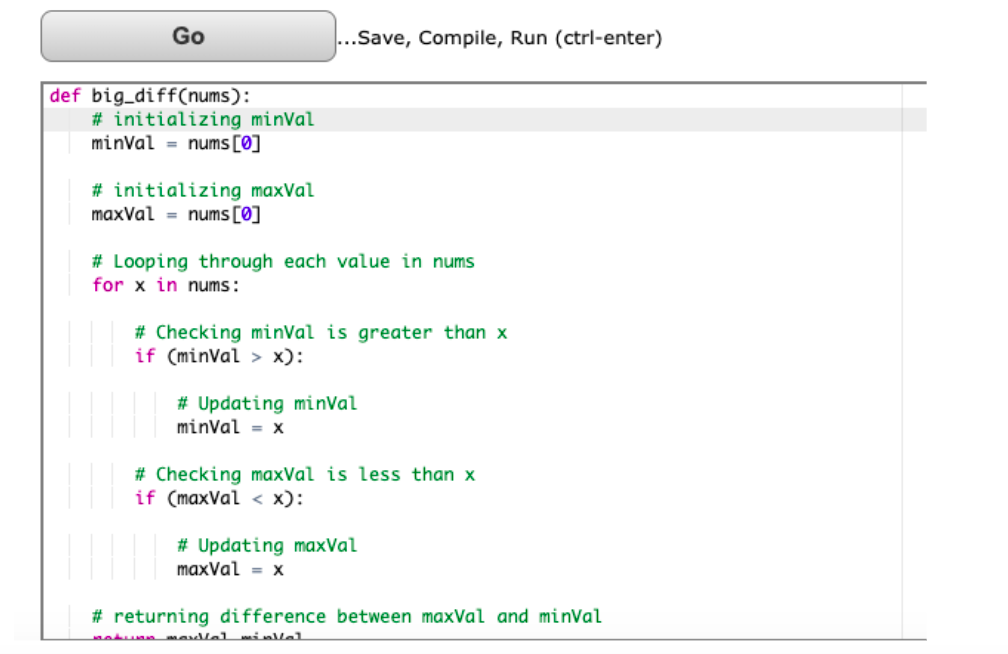Screen dimensions: 1008x654
Task: Click the Looping through each value comment
Action: (283, 261)
